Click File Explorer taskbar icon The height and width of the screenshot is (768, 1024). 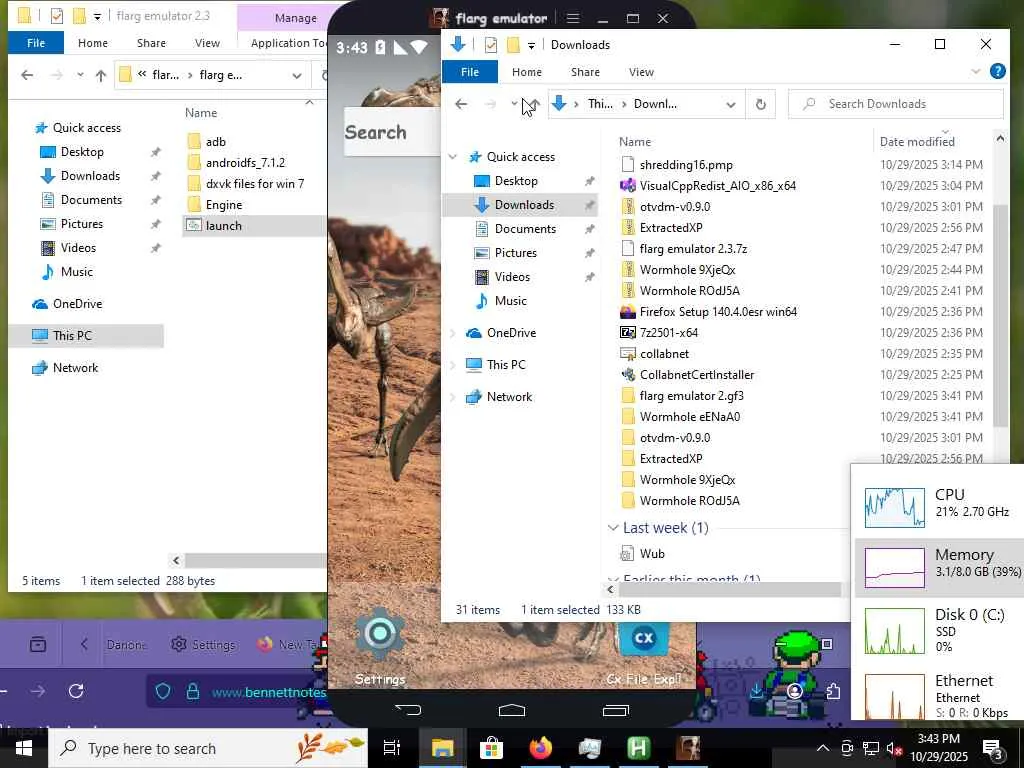(x=442, y=748)
